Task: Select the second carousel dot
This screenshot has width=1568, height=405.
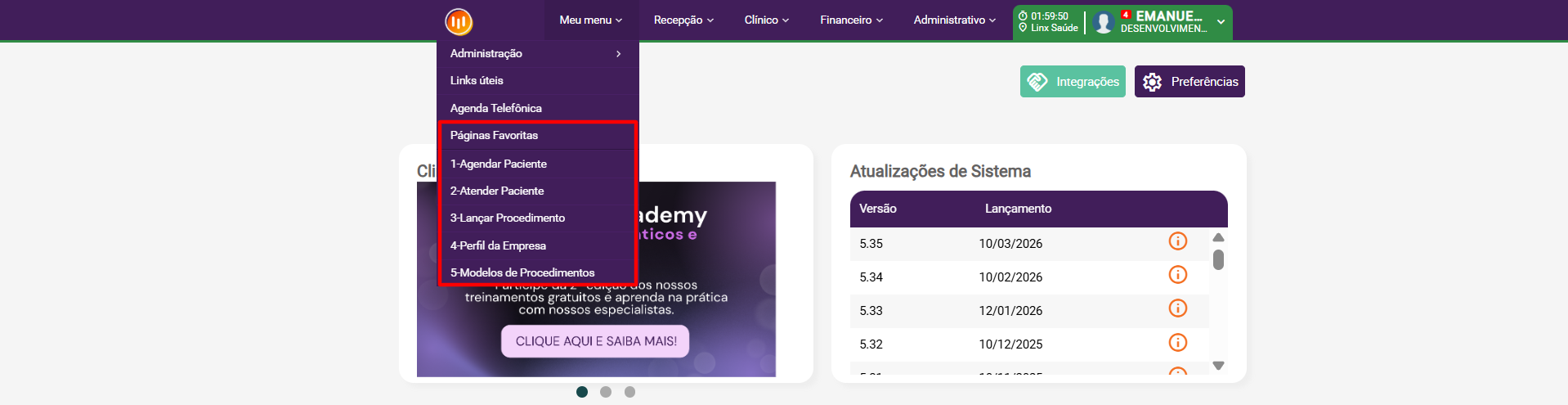Action: pos(606,392)
